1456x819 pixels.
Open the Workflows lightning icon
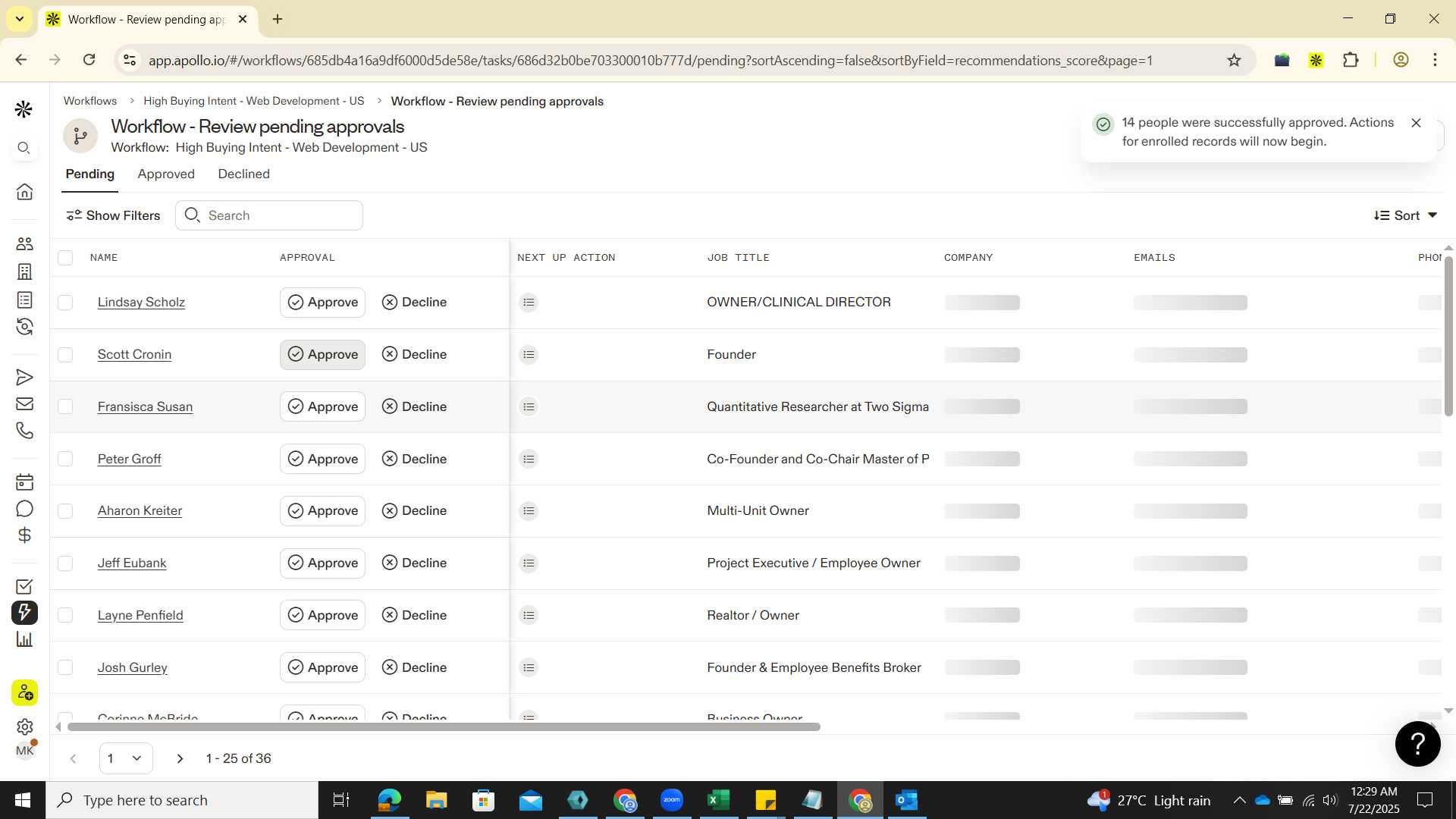pos(24,613)
